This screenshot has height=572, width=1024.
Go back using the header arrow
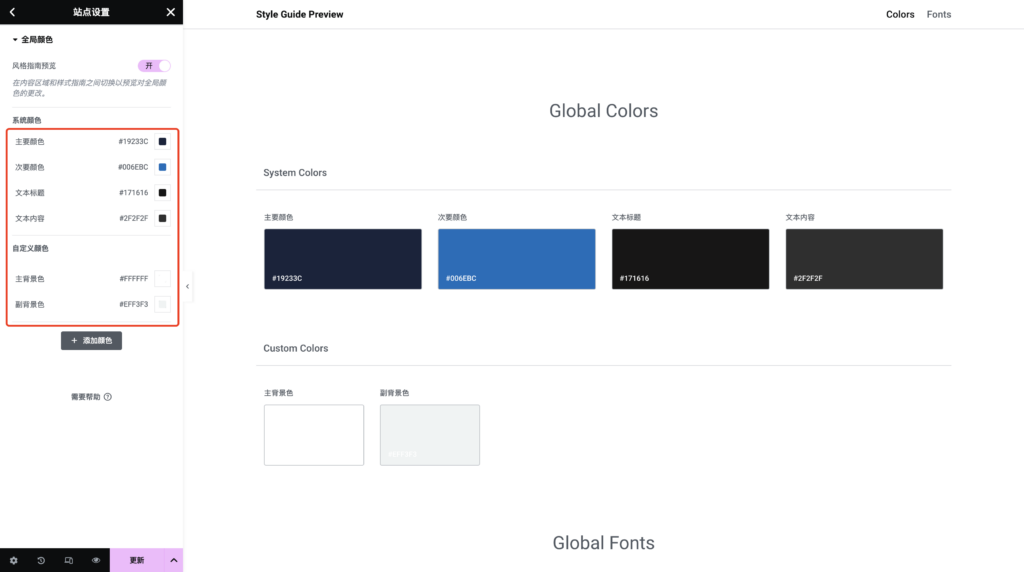12,12
